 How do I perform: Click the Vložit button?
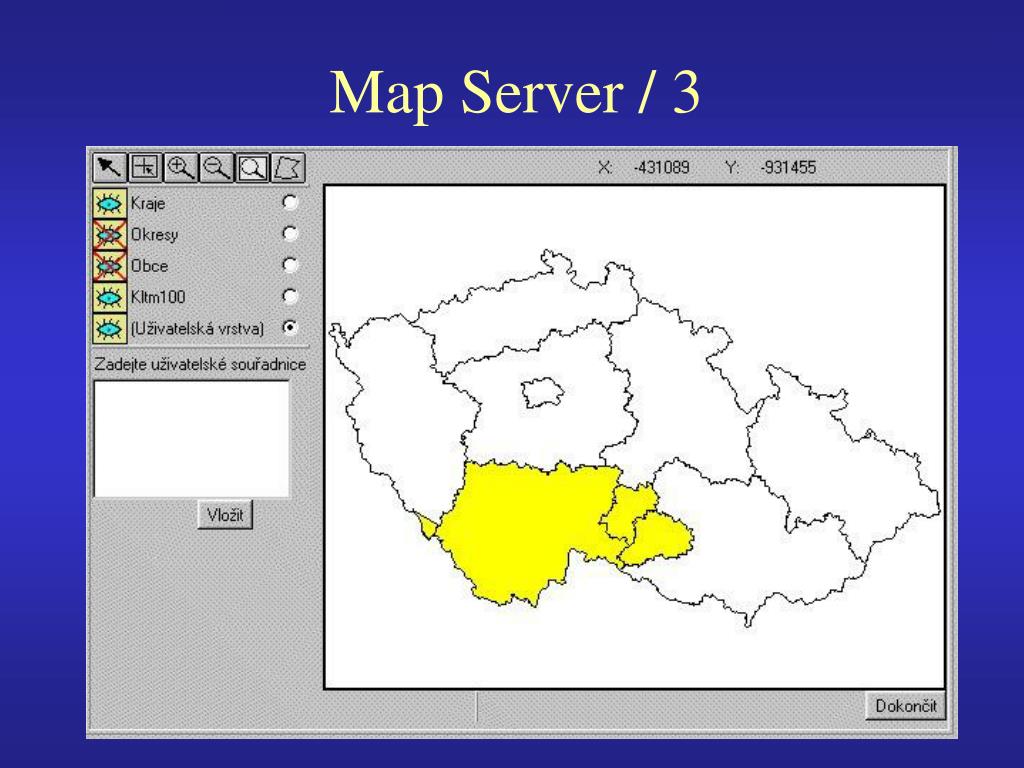coord(225,515)
